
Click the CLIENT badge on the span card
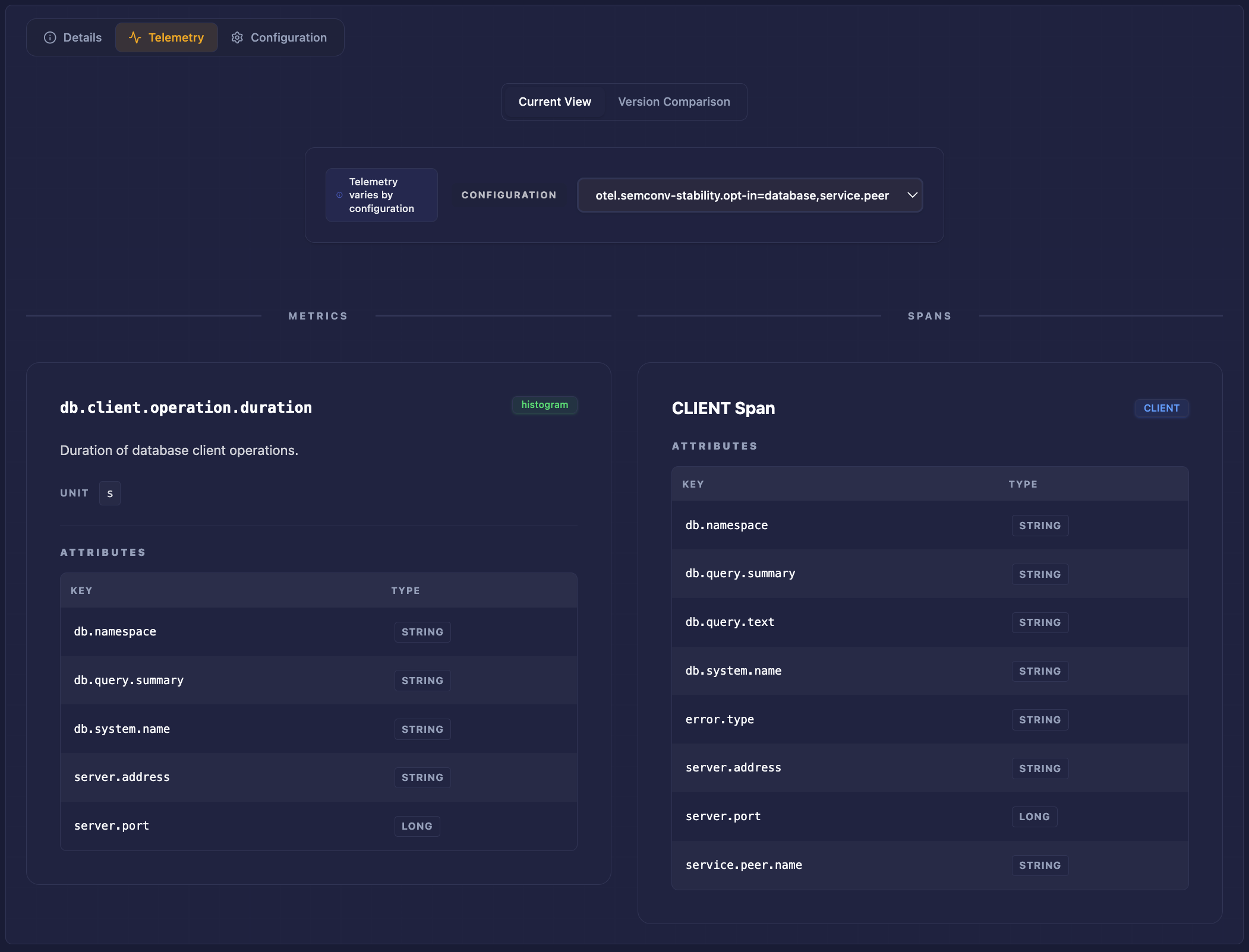click(x=1161, y=408)
